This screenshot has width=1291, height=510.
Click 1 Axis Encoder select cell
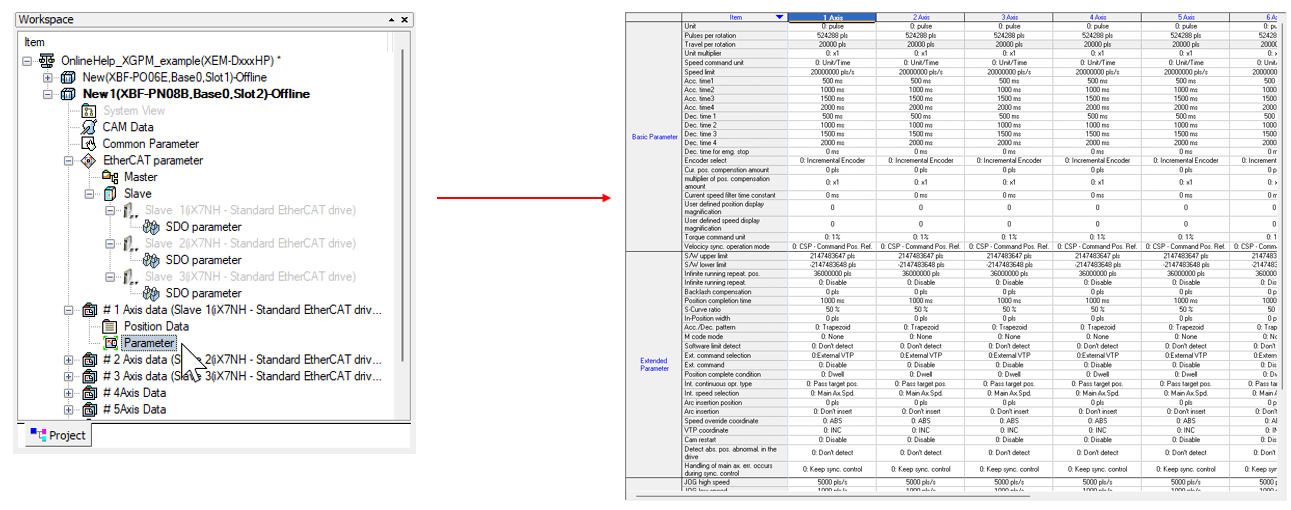(833, 160)
